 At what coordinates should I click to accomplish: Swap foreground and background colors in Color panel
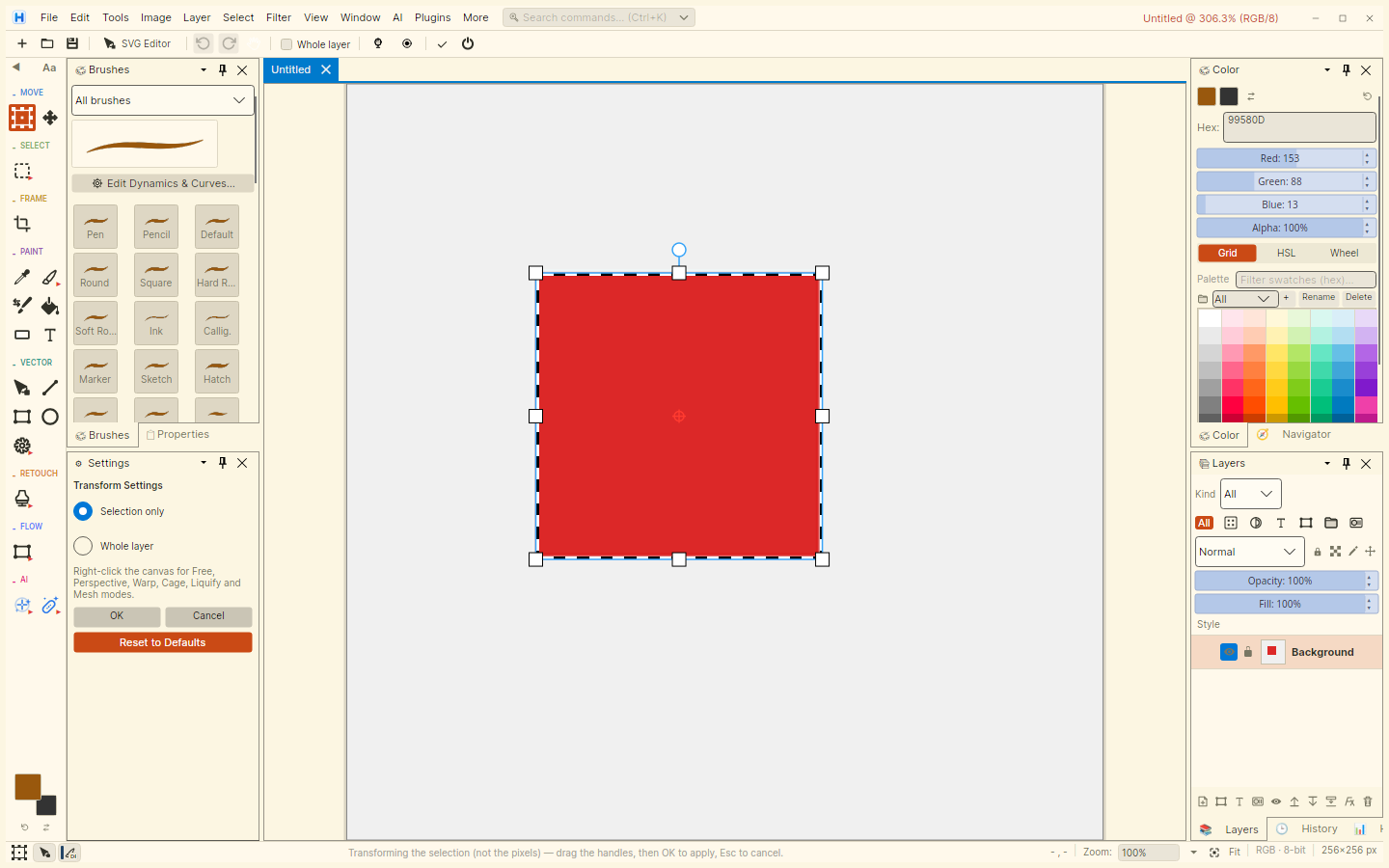tap(1251, 96)
